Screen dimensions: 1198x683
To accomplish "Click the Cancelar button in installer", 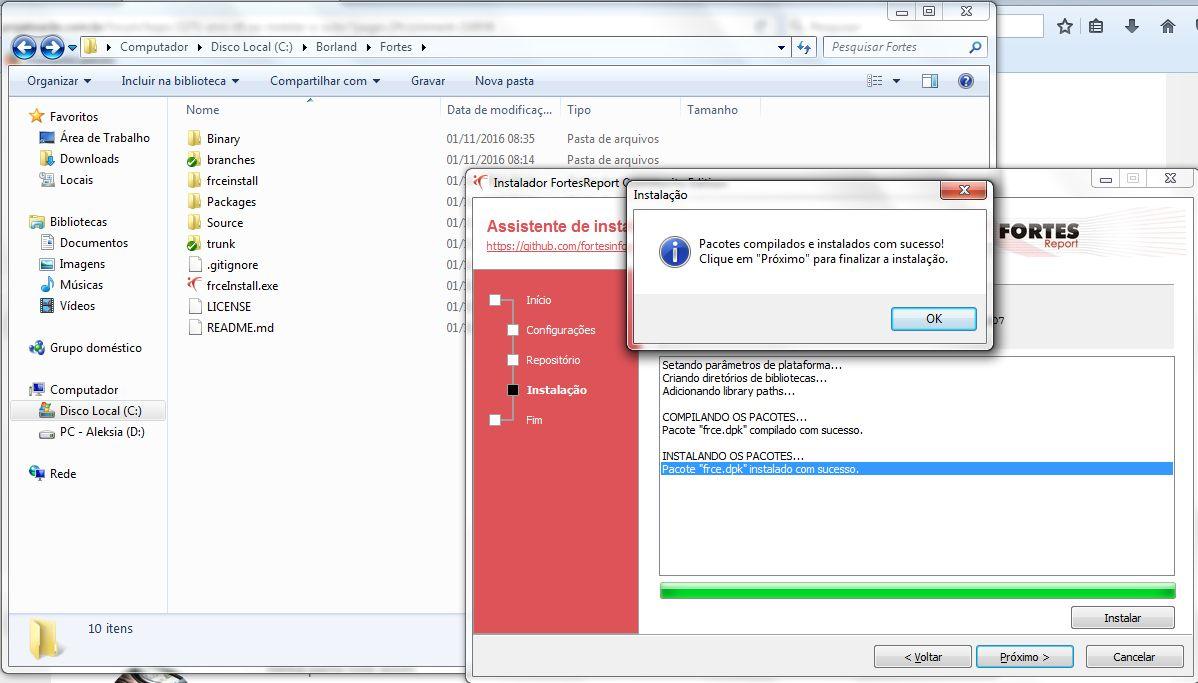I will click(1134, 657).
